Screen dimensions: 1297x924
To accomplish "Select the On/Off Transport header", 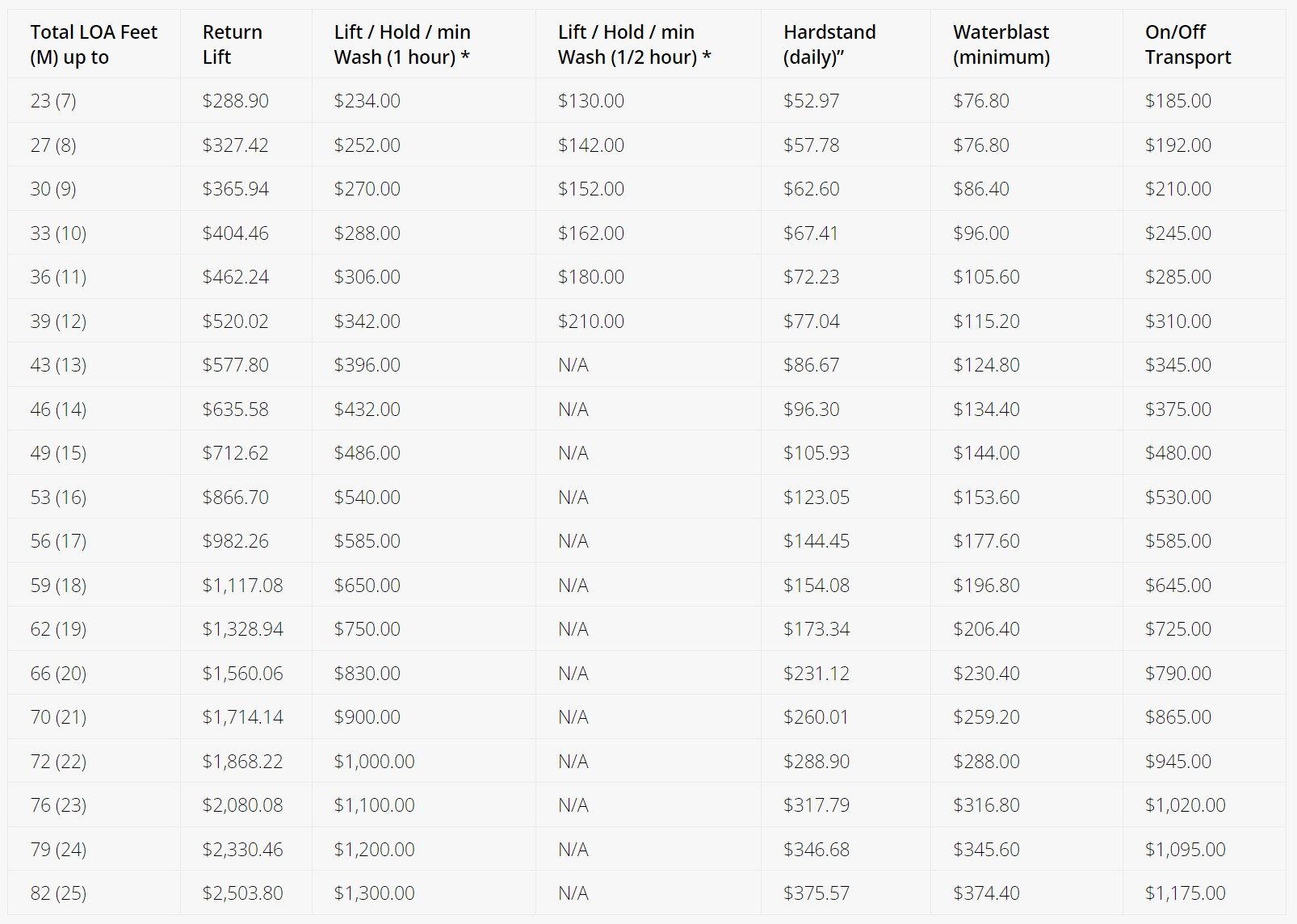I will [1188, 44].
